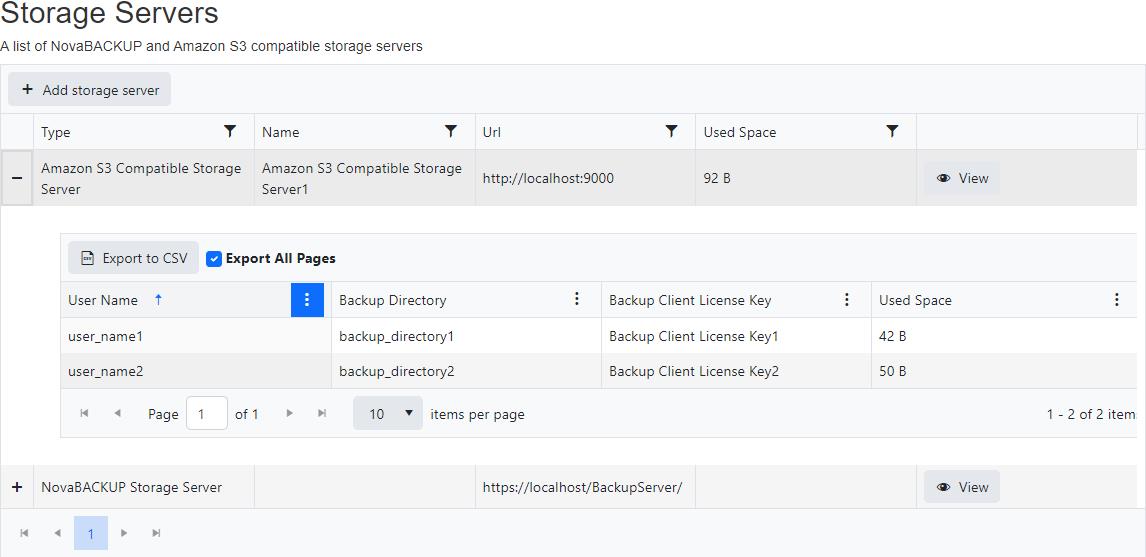Click the 92 B used space cell
Viewport: 1146px width, 557px height.
[x=805, y=178]
